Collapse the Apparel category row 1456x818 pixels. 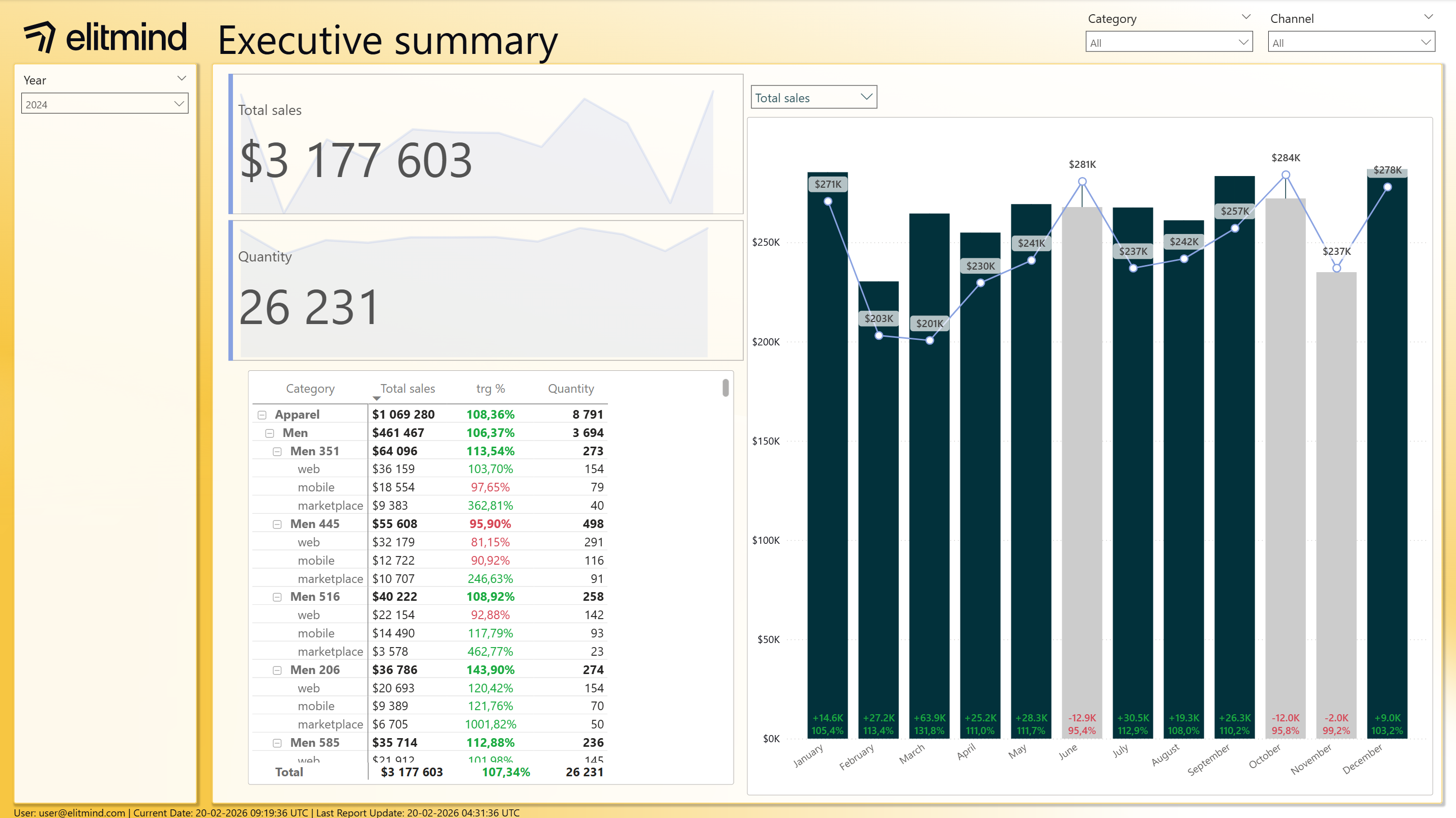click(263, 415)
